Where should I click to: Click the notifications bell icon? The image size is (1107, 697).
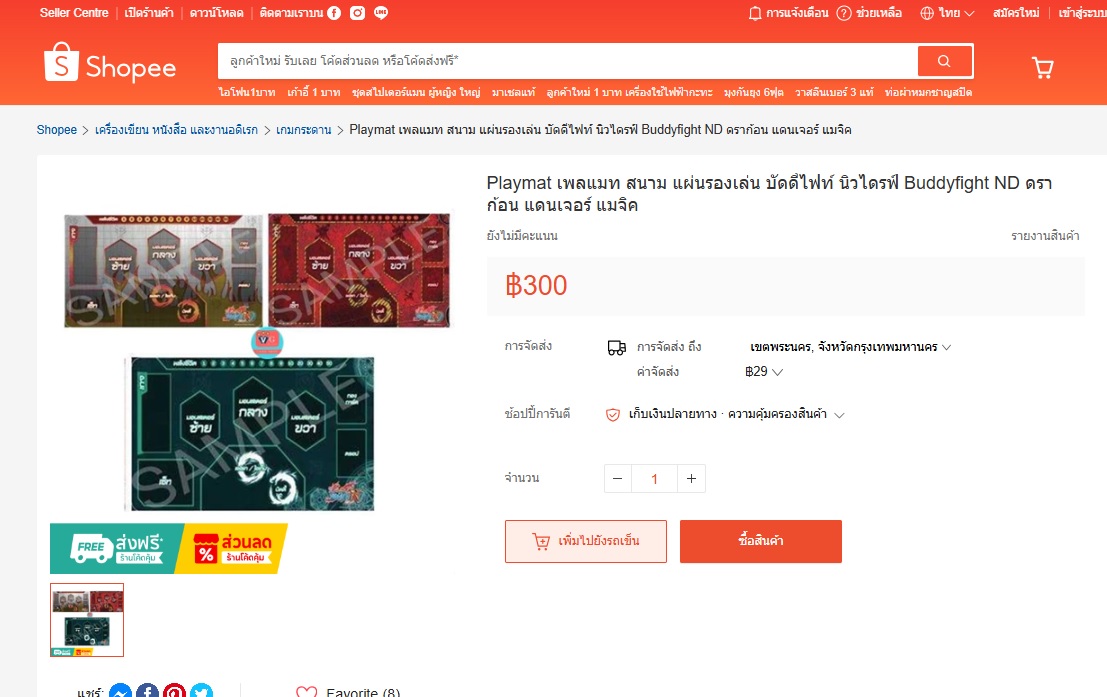755,13
